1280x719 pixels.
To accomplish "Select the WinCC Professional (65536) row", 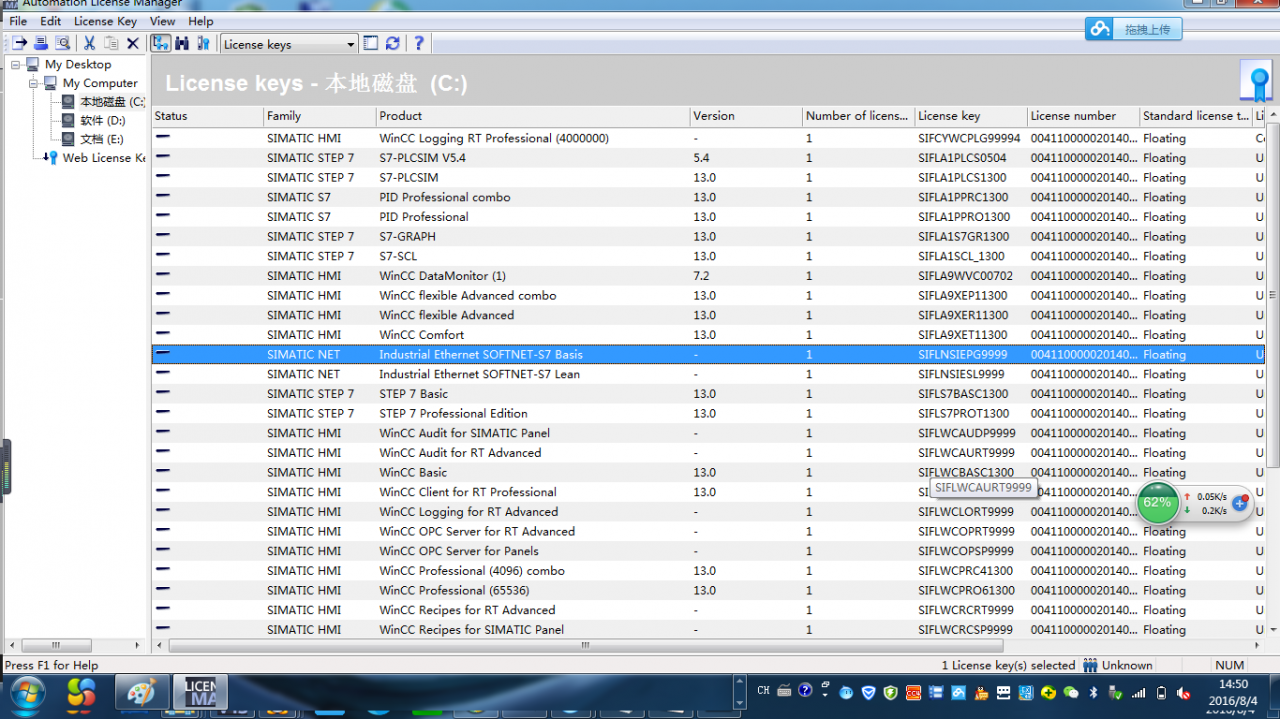I will pos(710,591).
